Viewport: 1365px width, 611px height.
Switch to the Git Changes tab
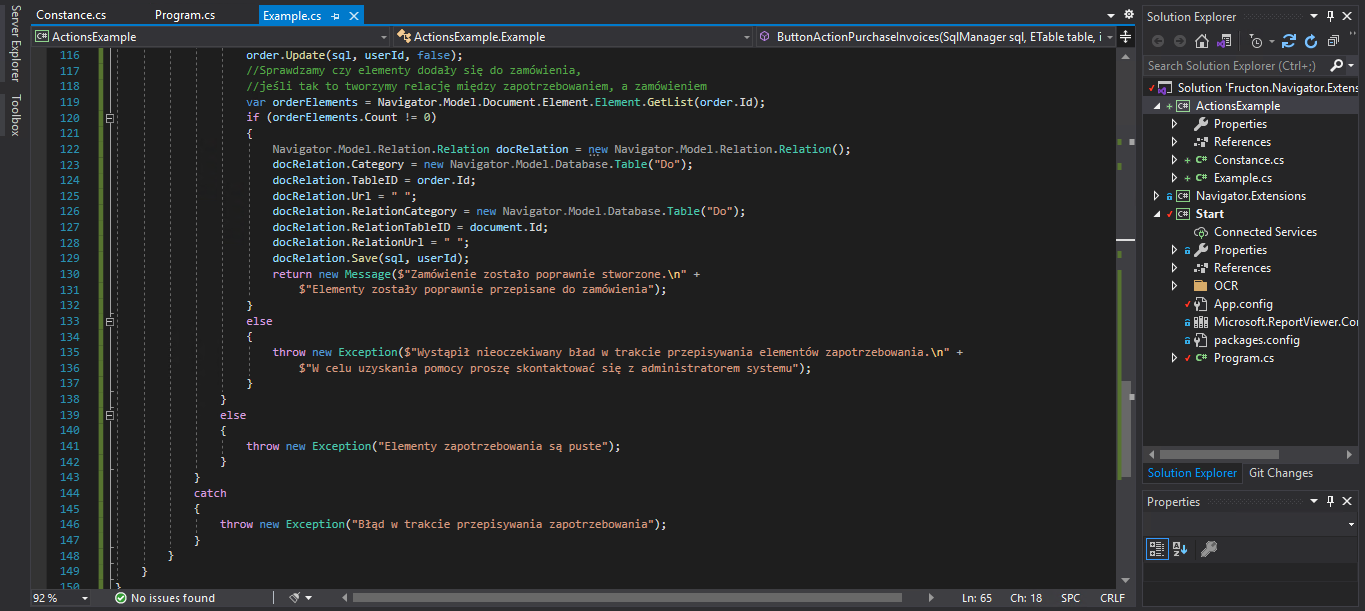pos(1280,473)
